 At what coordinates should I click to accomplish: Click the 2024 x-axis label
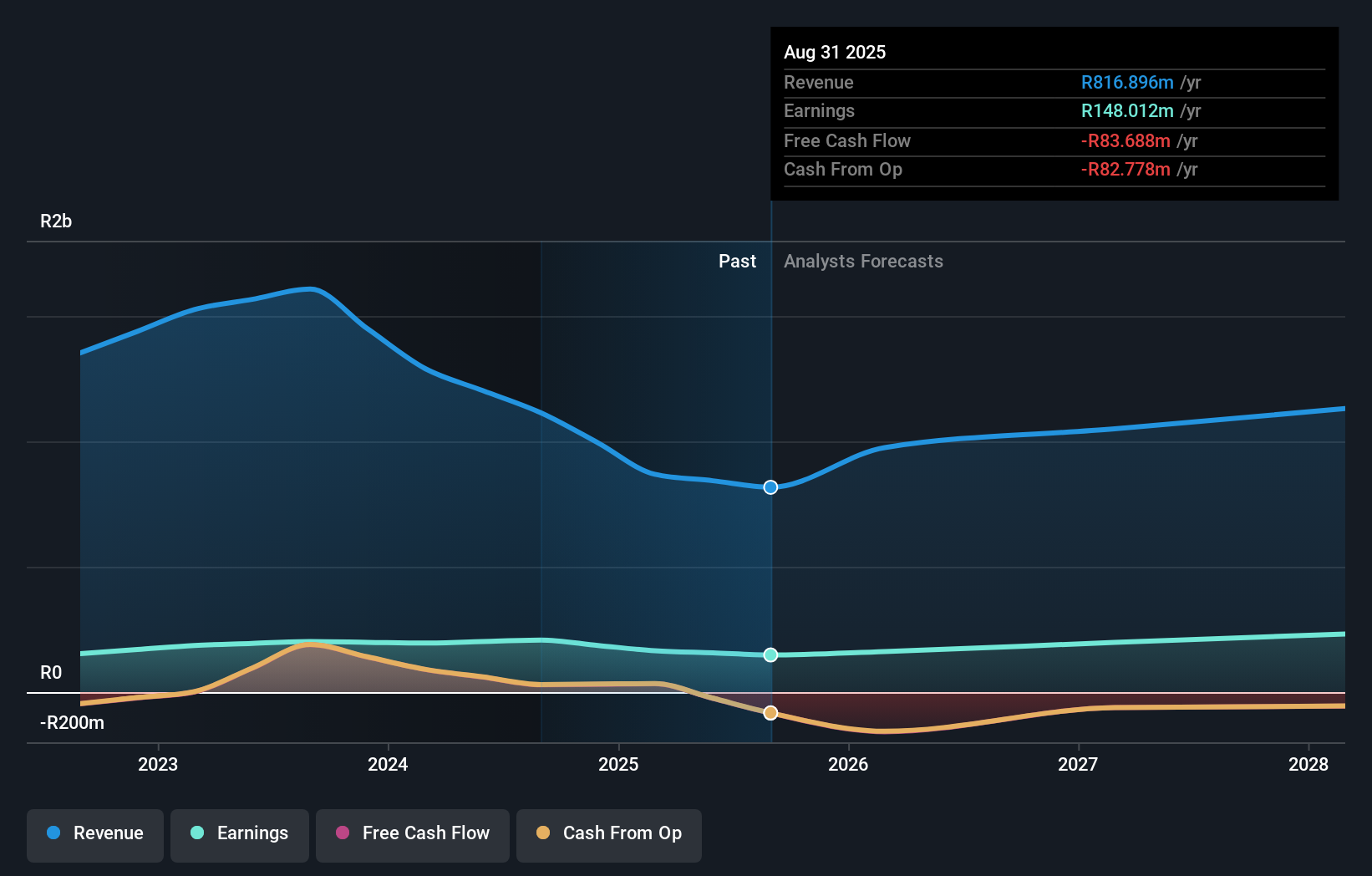pyautogui.click(x=388, y=764)
